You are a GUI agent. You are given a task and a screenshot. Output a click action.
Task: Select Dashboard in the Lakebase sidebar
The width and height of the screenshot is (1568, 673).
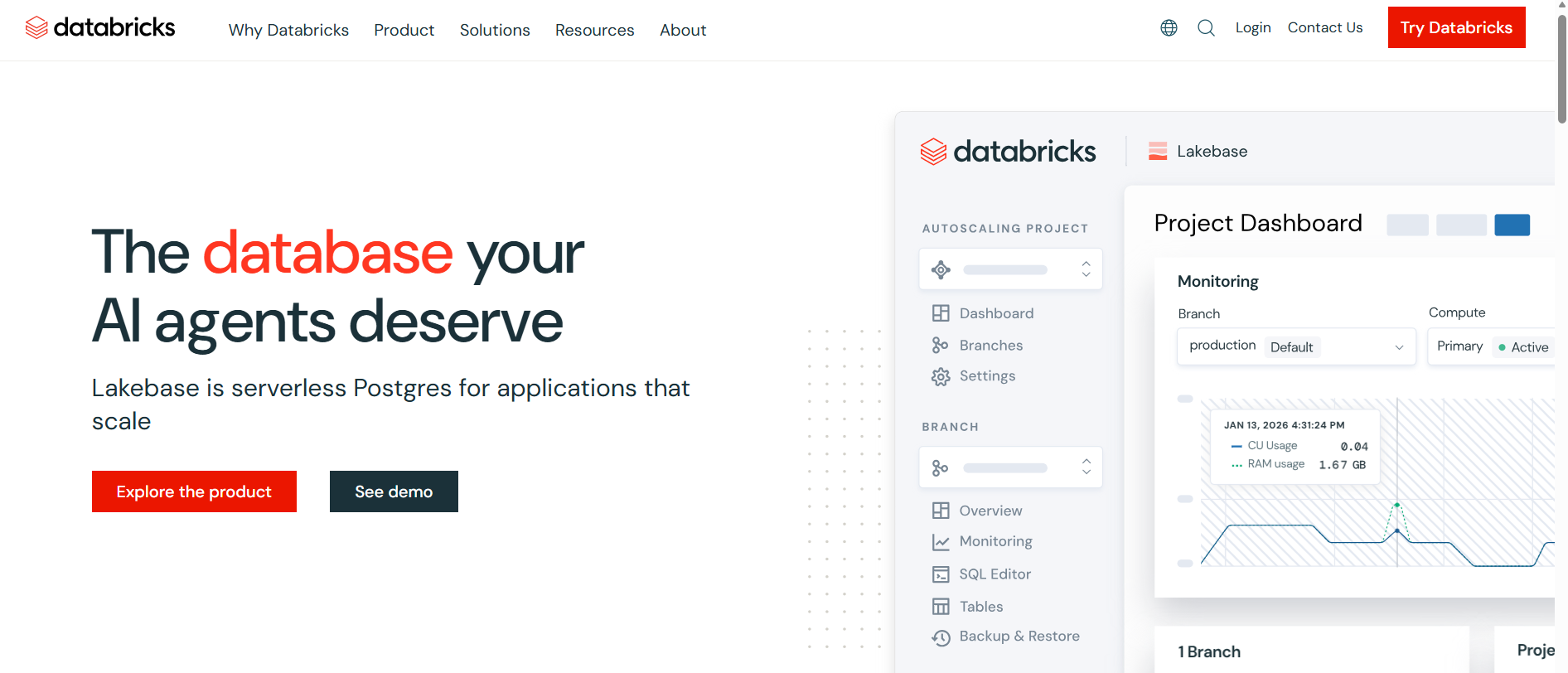[x=996, y=313]
